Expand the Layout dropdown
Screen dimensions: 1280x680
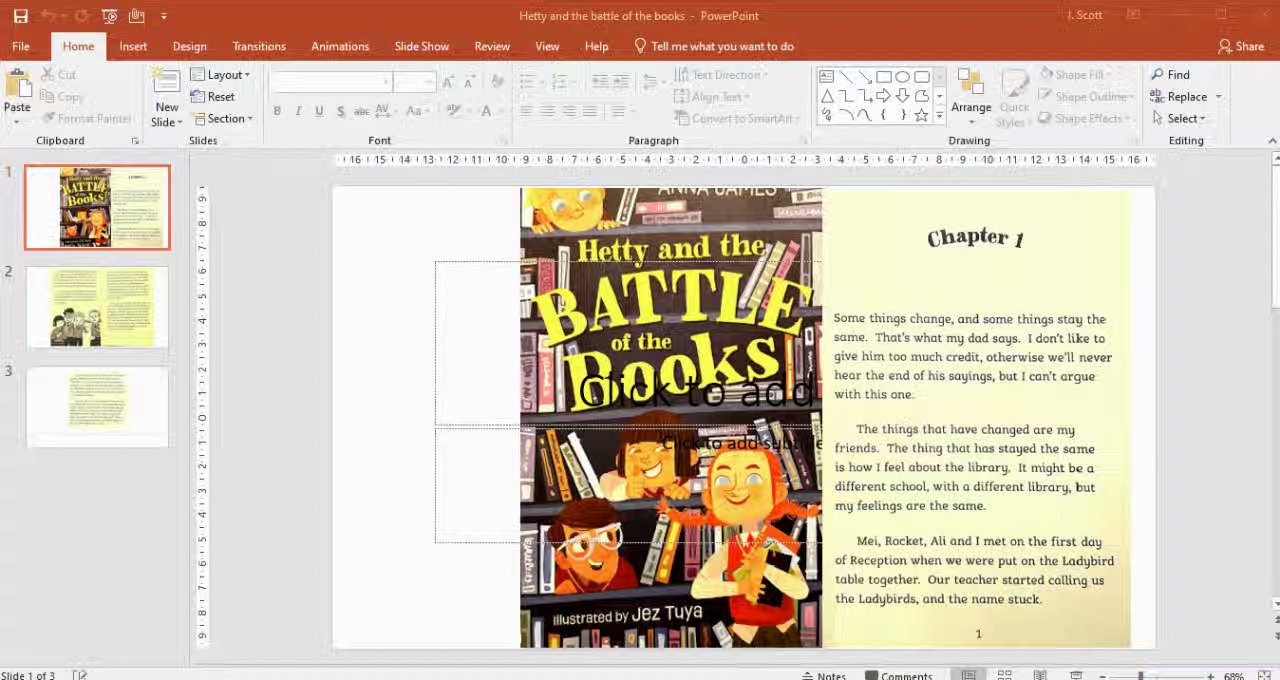point(220,75)
